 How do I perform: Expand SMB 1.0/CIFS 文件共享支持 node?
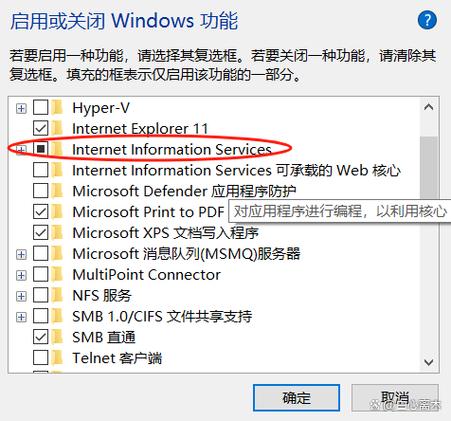21,317
